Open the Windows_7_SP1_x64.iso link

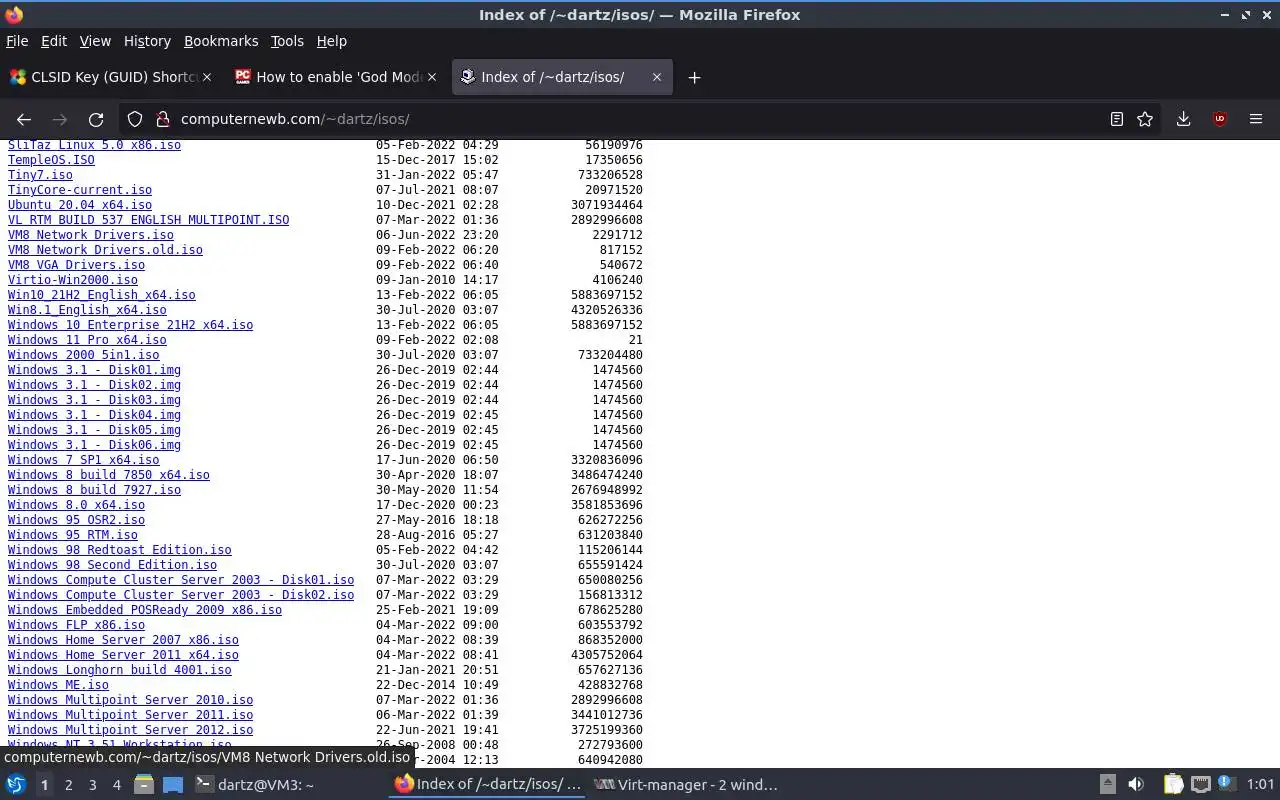click(x=84, y=460)
